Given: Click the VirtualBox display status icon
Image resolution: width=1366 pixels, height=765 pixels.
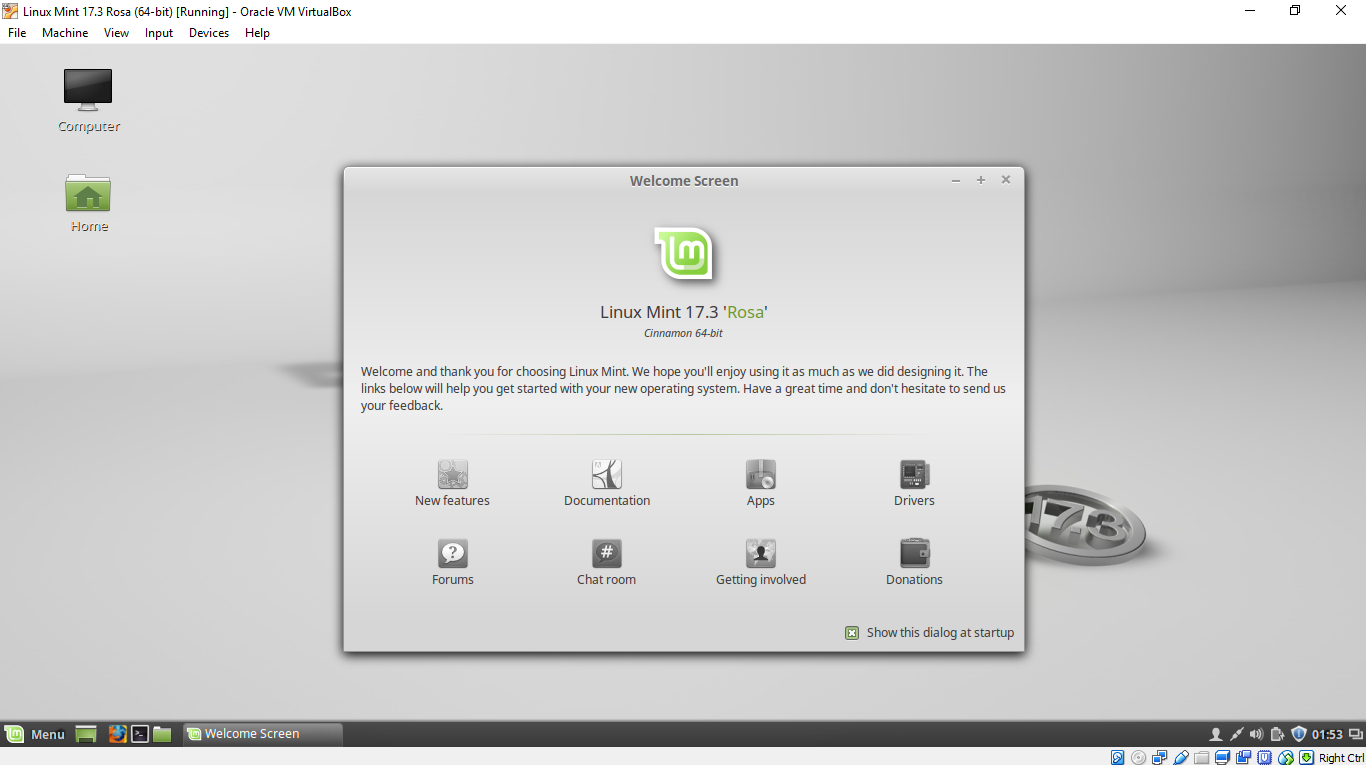Looking at the screenshot, I should pyautogui.click(x=1222, y=757).
